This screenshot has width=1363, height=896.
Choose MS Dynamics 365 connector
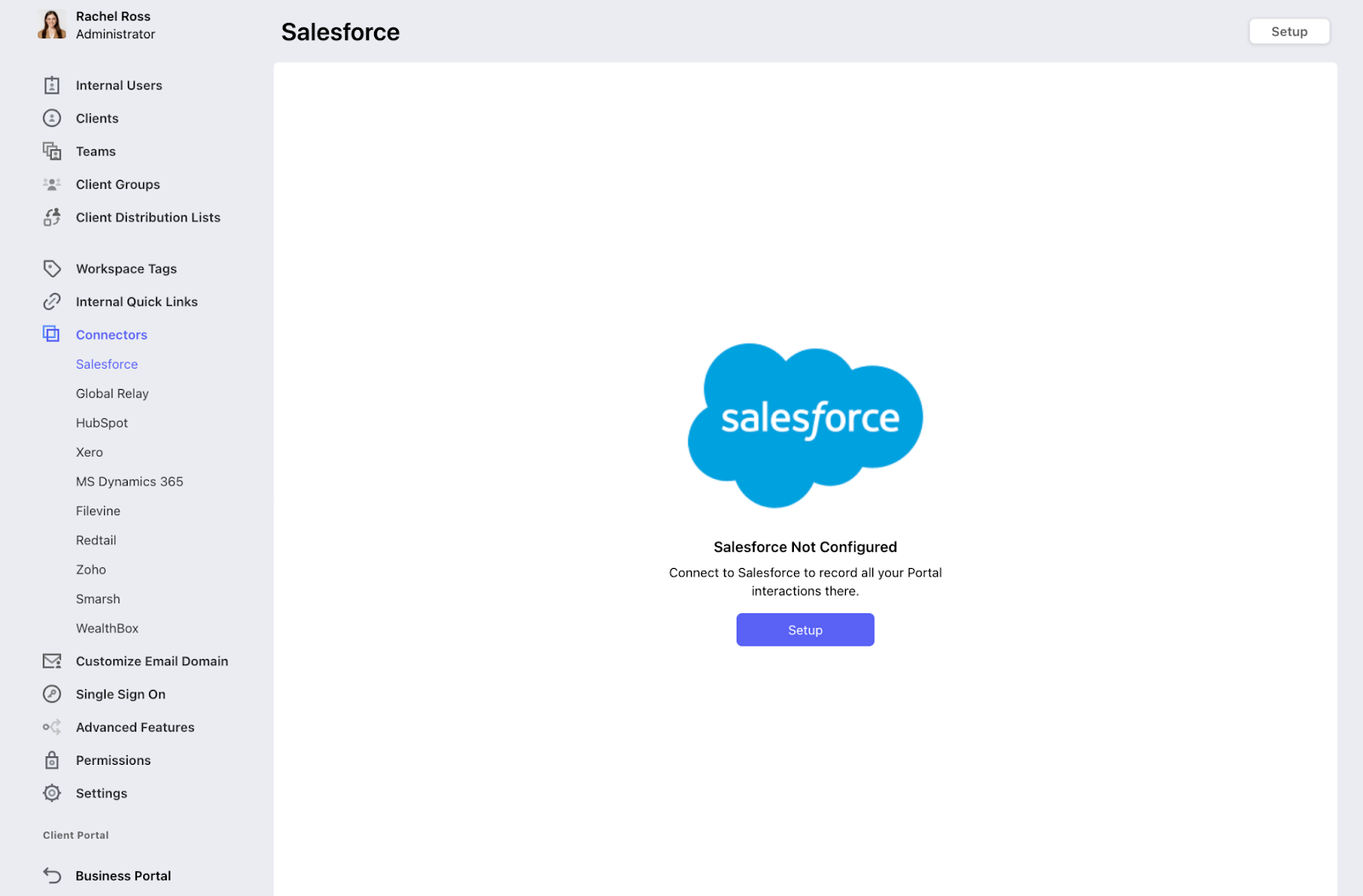click(129, 482)
